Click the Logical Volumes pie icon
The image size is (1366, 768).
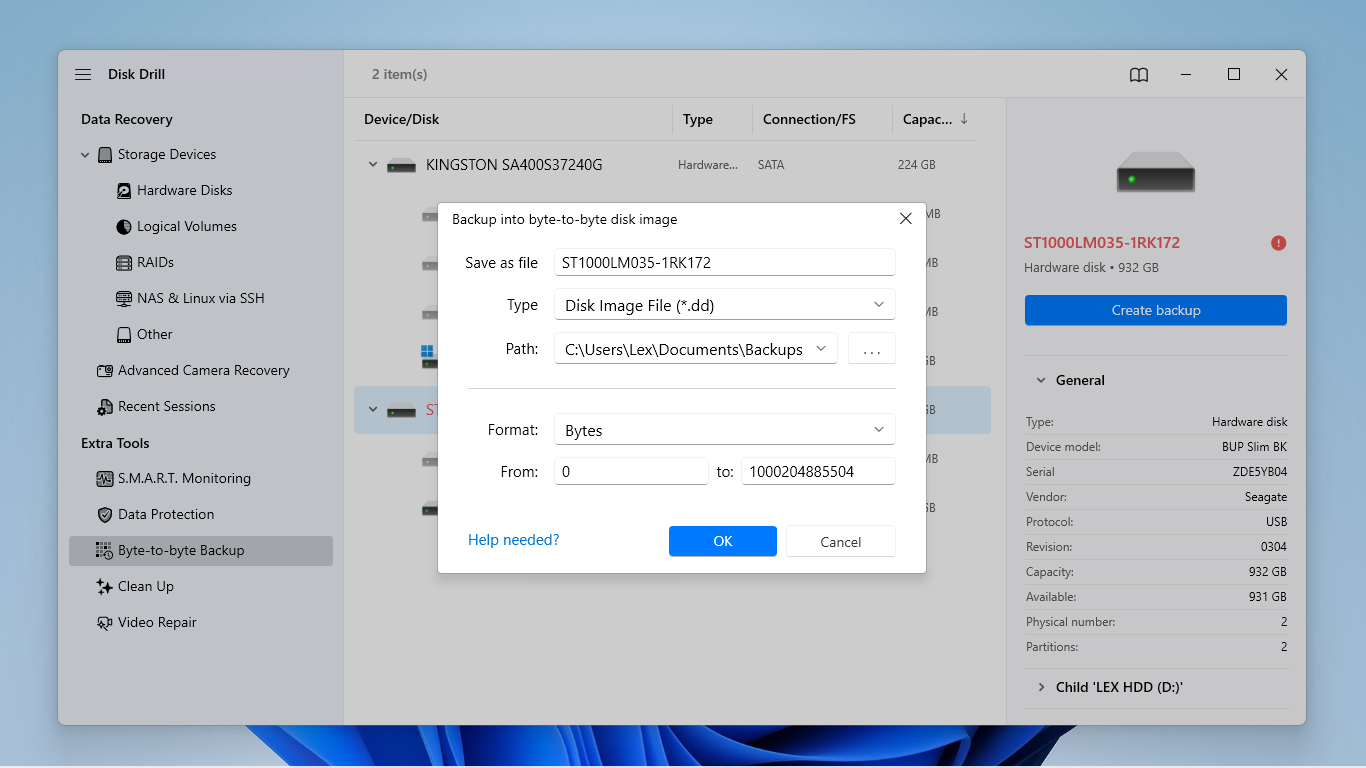[x=124, y=227]
